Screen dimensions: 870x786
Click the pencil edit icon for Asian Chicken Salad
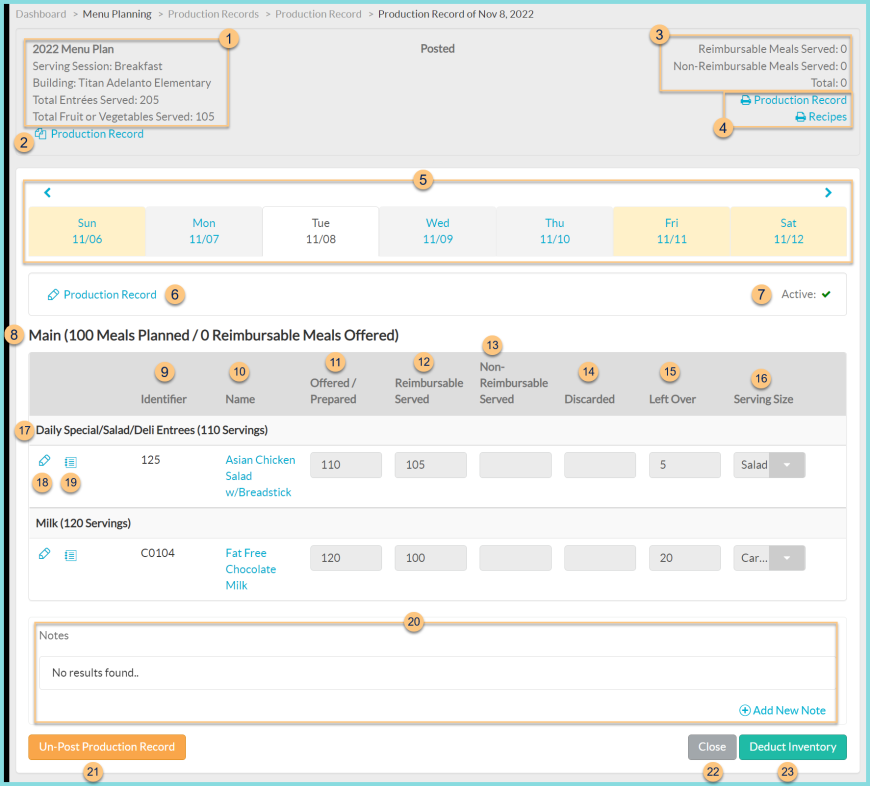43,460
